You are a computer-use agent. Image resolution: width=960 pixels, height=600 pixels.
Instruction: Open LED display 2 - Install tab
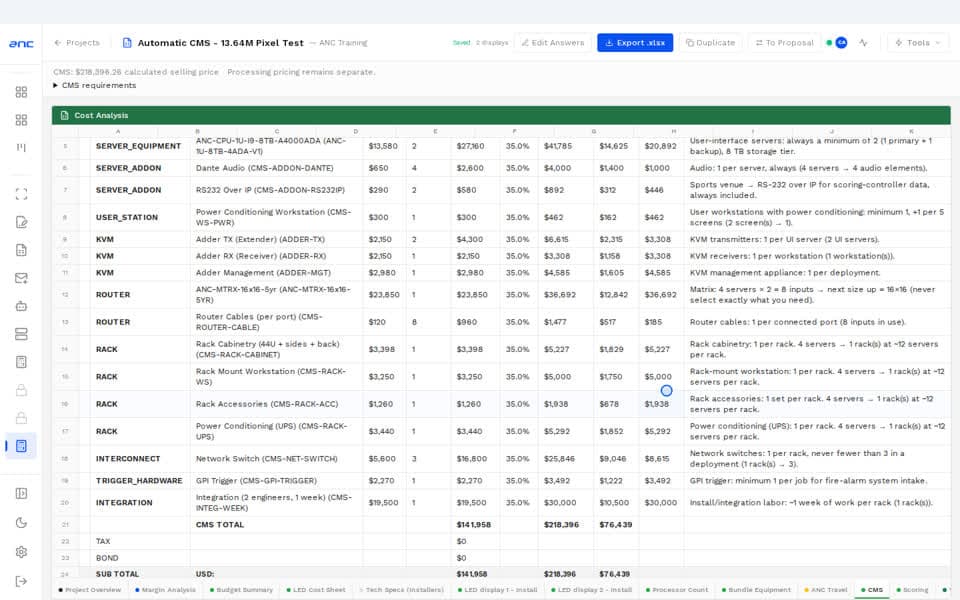591,590
